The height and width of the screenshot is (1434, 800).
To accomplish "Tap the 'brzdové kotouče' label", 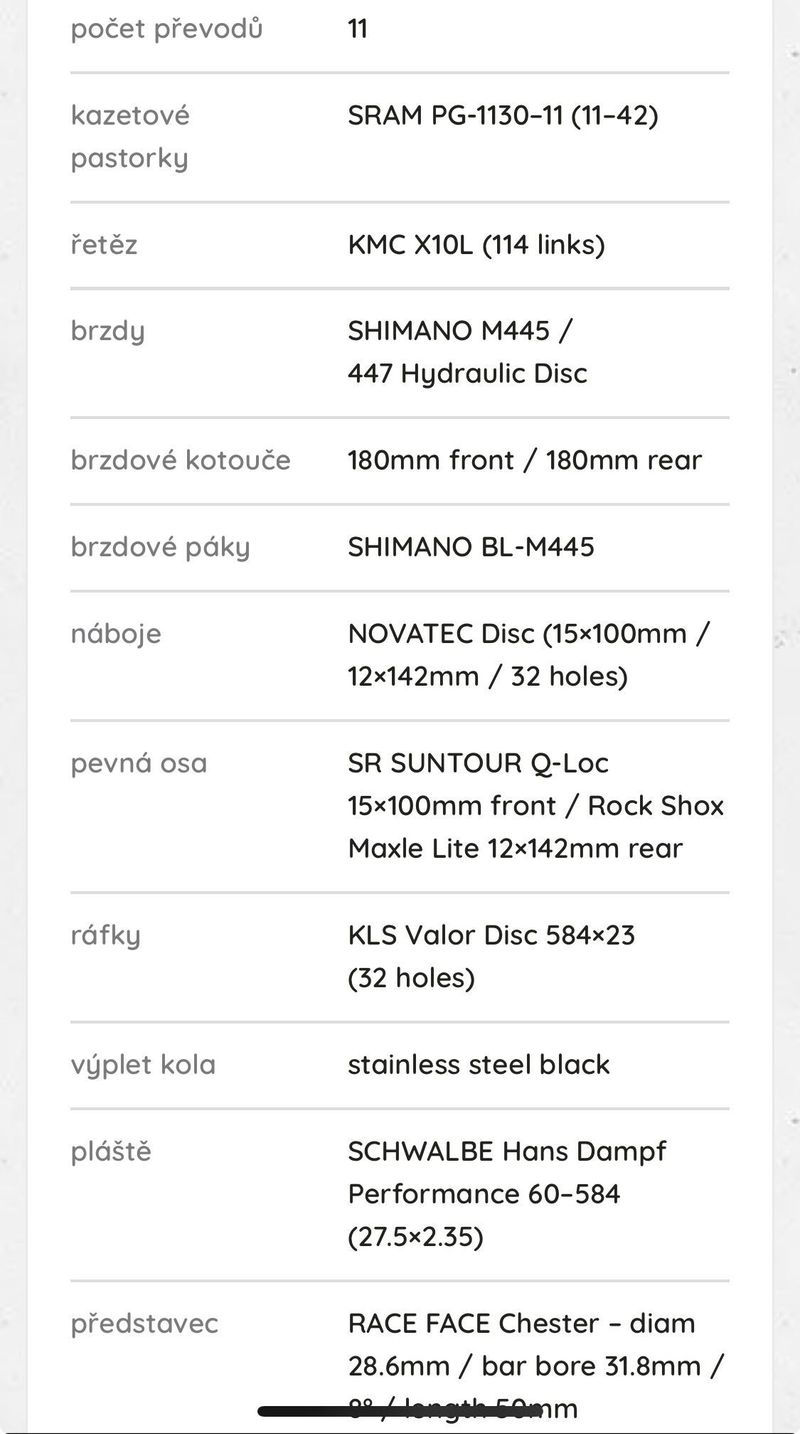I will click(180, 461).
